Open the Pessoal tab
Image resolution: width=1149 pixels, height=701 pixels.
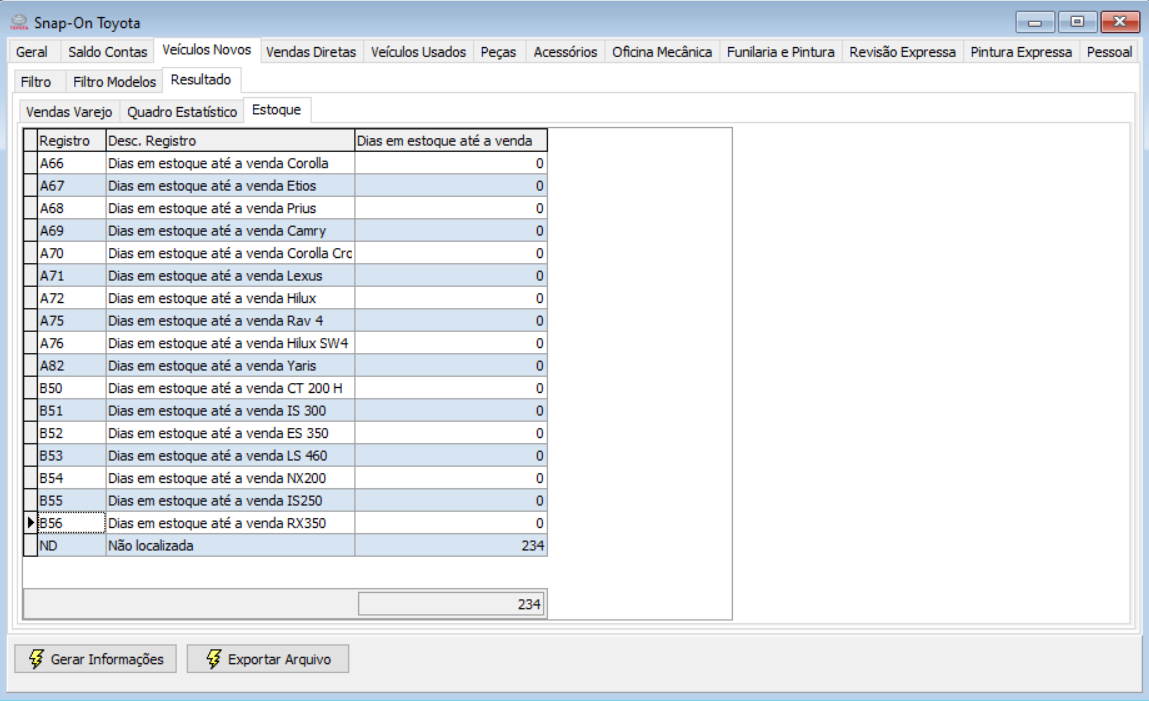click(x=1109, y=52)
